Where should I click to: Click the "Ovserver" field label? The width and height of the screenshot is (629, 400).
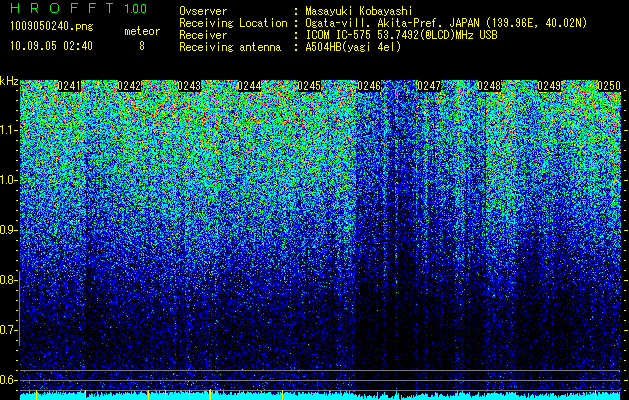[x=203, y=11]
